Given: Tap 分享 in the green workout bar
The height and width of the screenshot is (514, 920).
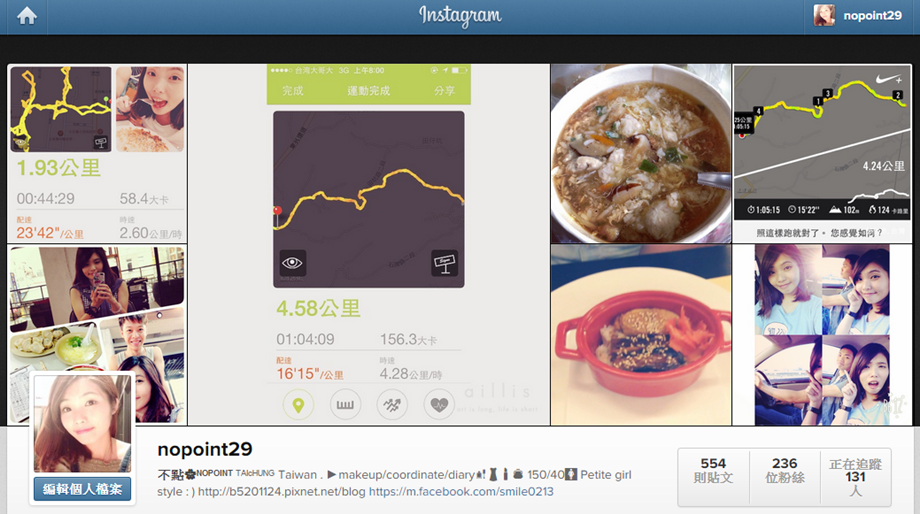Looking at the screenshot, I should click(444, 91).
